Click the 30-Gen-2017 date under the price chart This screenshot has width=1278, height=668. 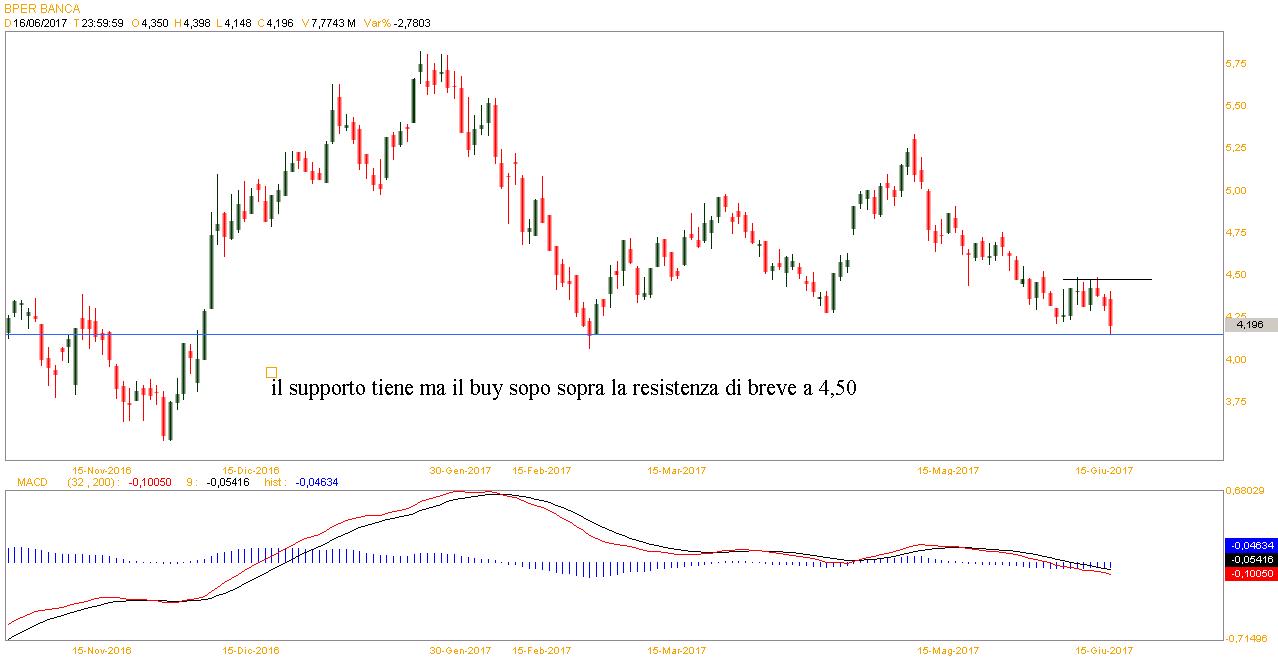460,469
